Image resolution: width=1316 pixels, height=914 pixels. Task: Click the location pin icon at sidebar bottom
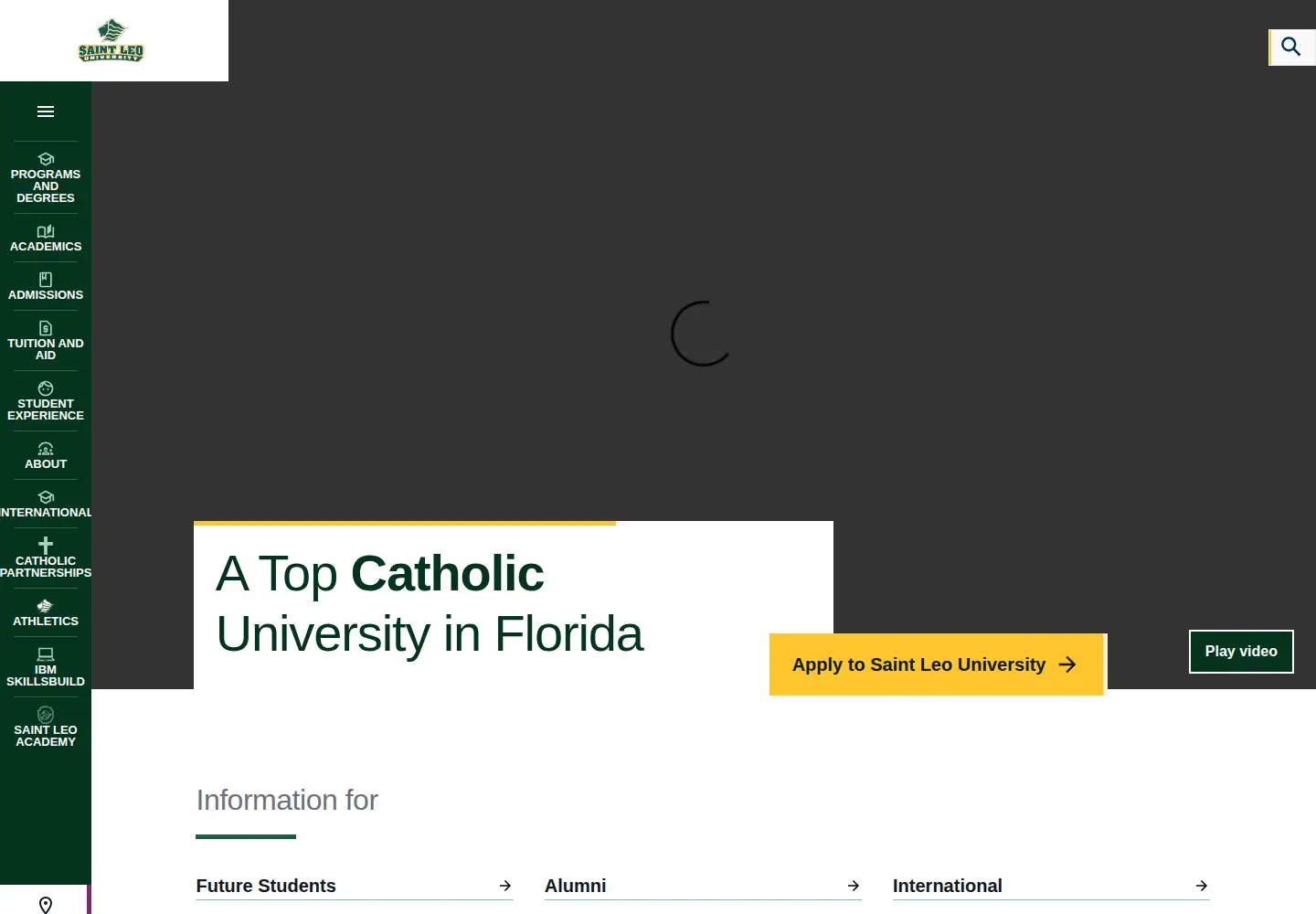[x=46, y=905]
